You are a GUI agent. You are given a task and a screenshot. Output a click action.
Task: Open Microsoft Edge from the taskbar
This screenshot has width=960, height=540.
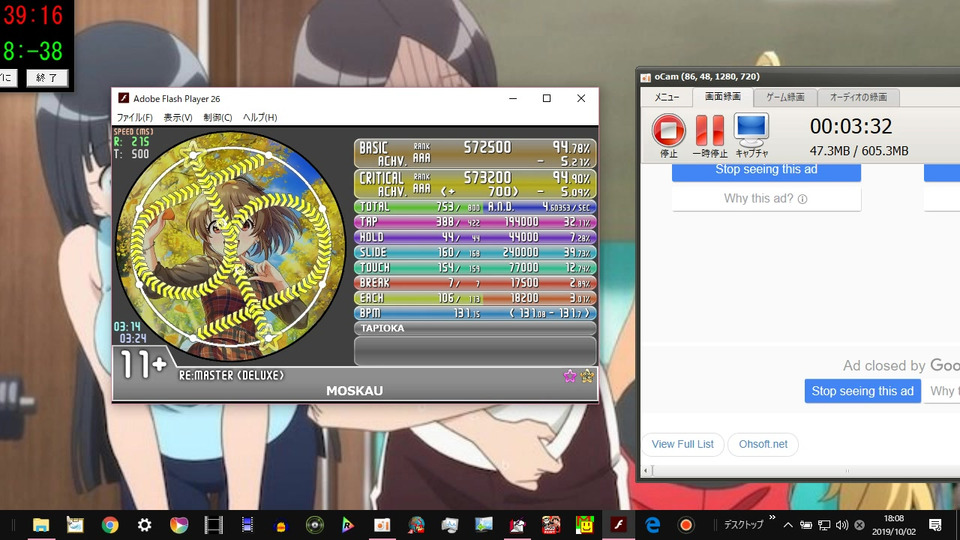(x=653, y=525)
